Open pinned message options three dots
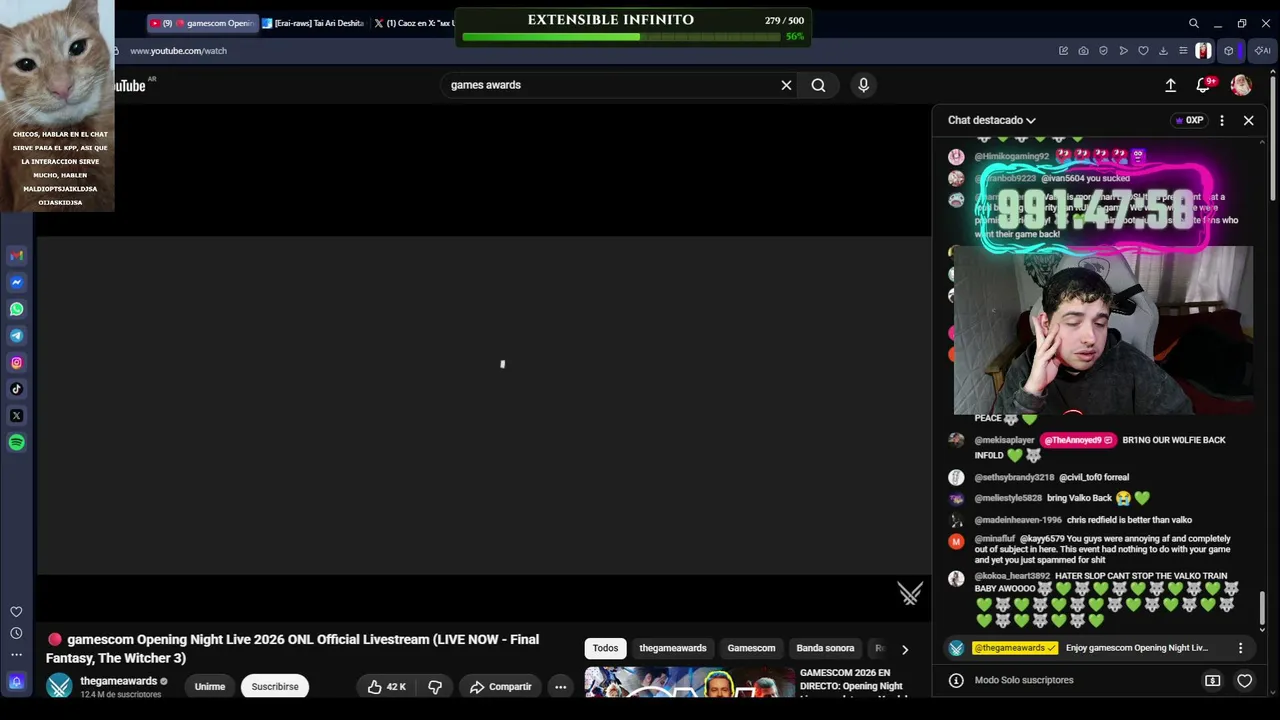The width and height of the screenshot is (1280, 720). 1241,648
